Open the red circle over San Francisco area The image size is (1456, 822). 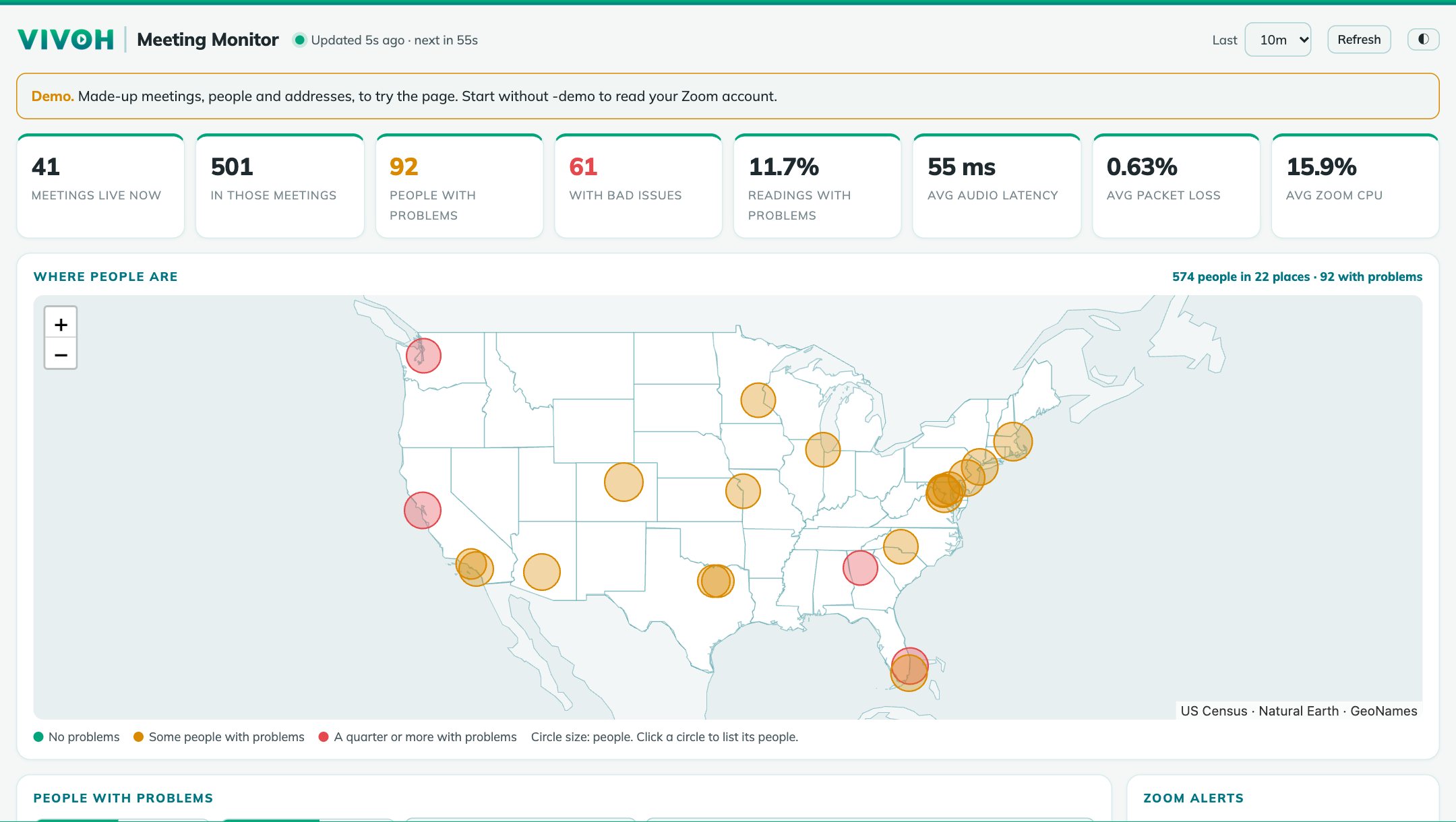tap(423, 510)
